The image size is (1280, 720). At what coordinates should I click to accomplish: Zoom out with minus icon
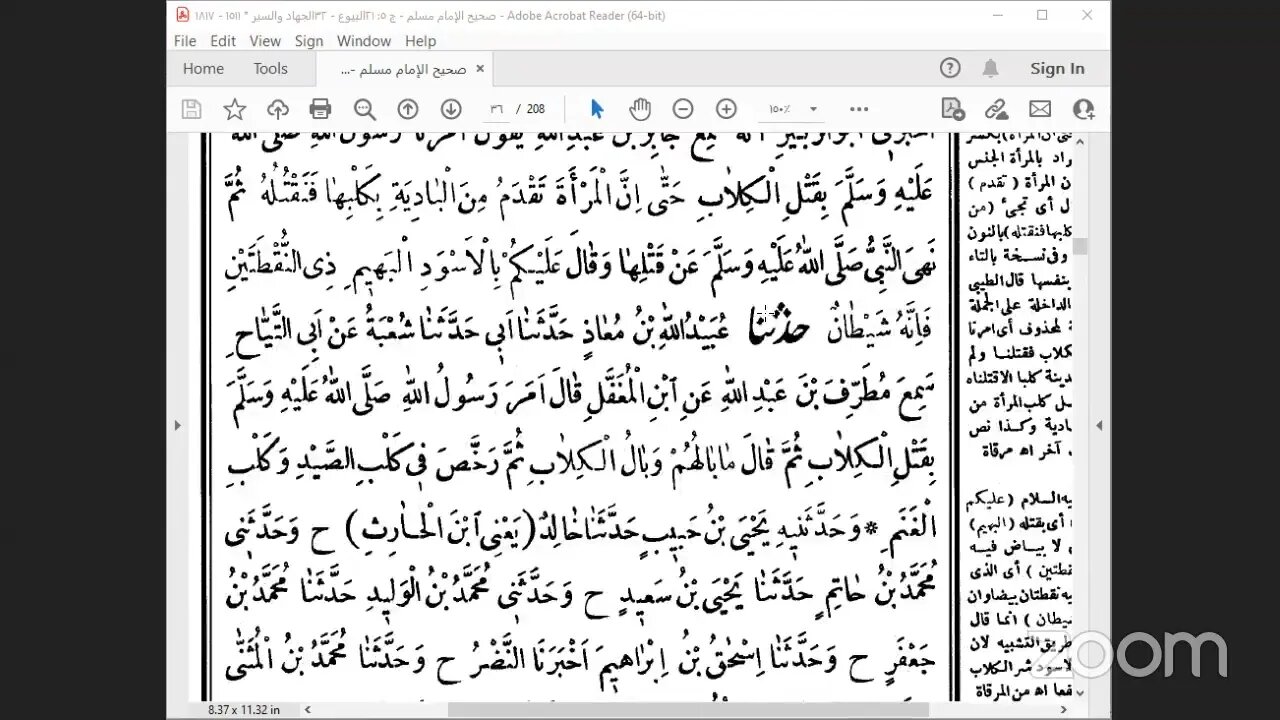pyautogui.click(x=683, y=109)
